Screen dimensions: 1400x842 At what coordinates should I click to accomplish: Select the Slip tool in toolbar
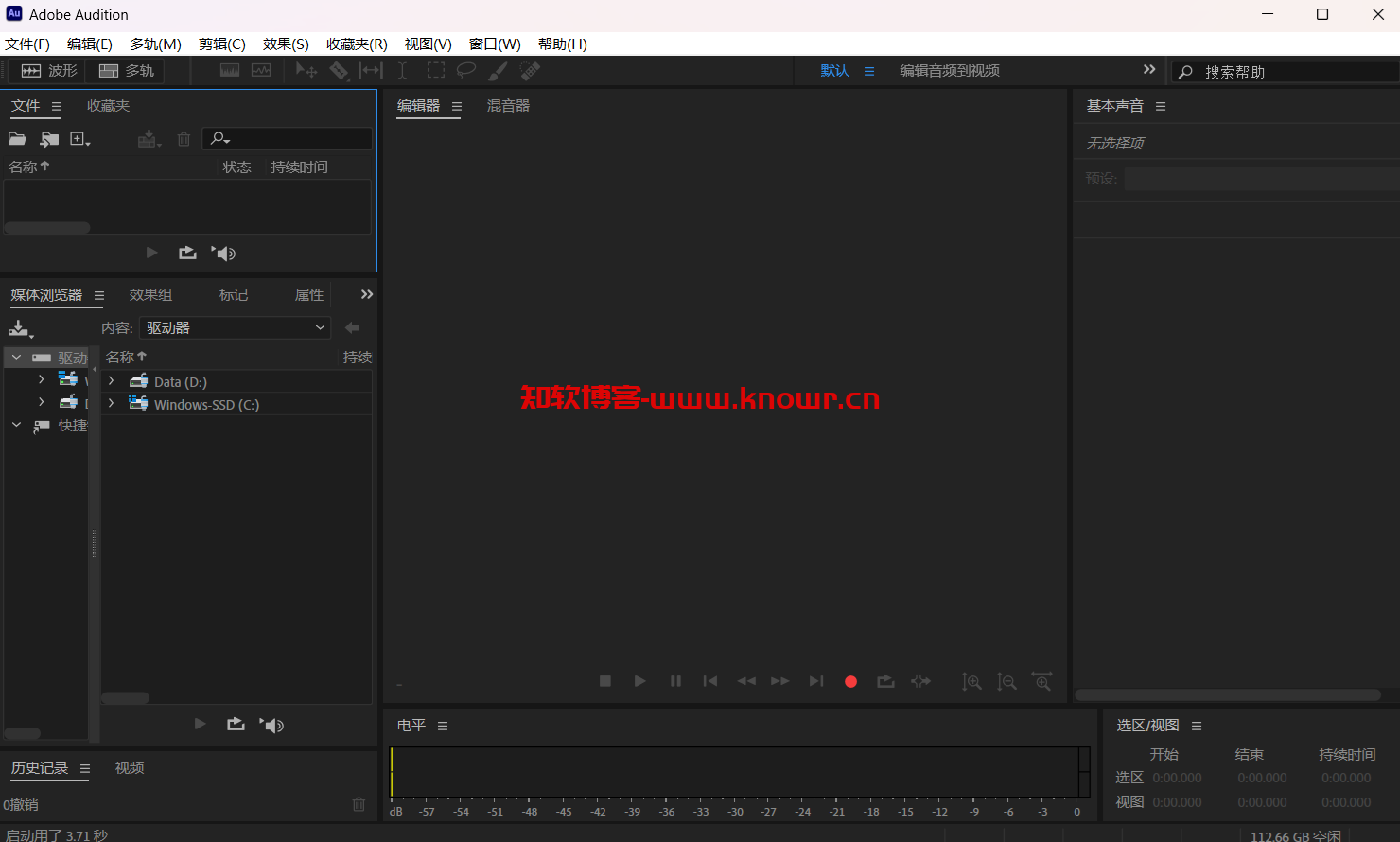click(371, 71)
